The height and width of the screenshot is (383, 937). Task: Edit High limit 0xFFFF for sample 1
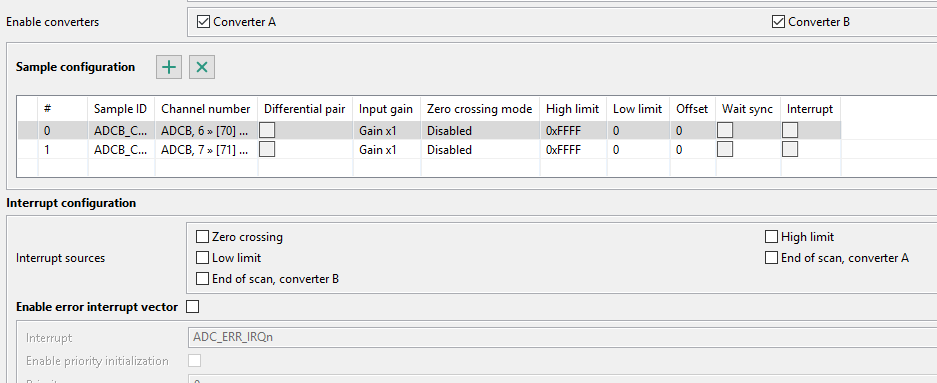pyautogui.click(x=573, y=149)
